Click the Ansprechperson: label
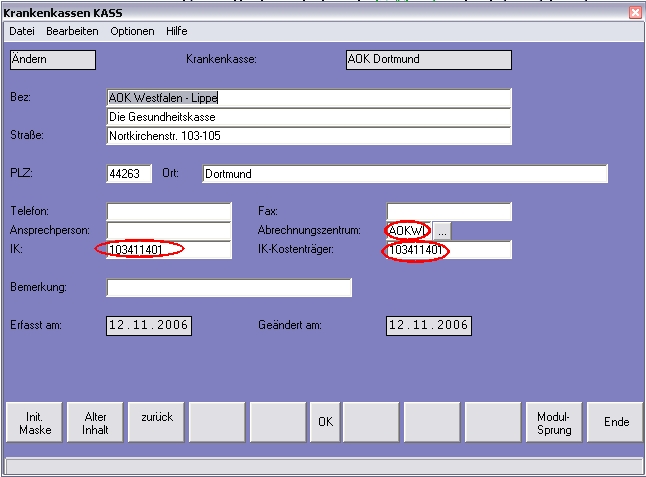This screenshot has height=477, width=646. [50, 230]
